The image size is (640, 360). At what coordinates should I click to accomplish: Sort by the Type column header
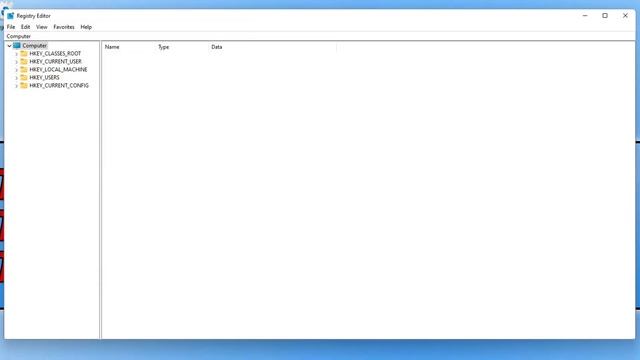pyautogui.click(x=181, y=47)
